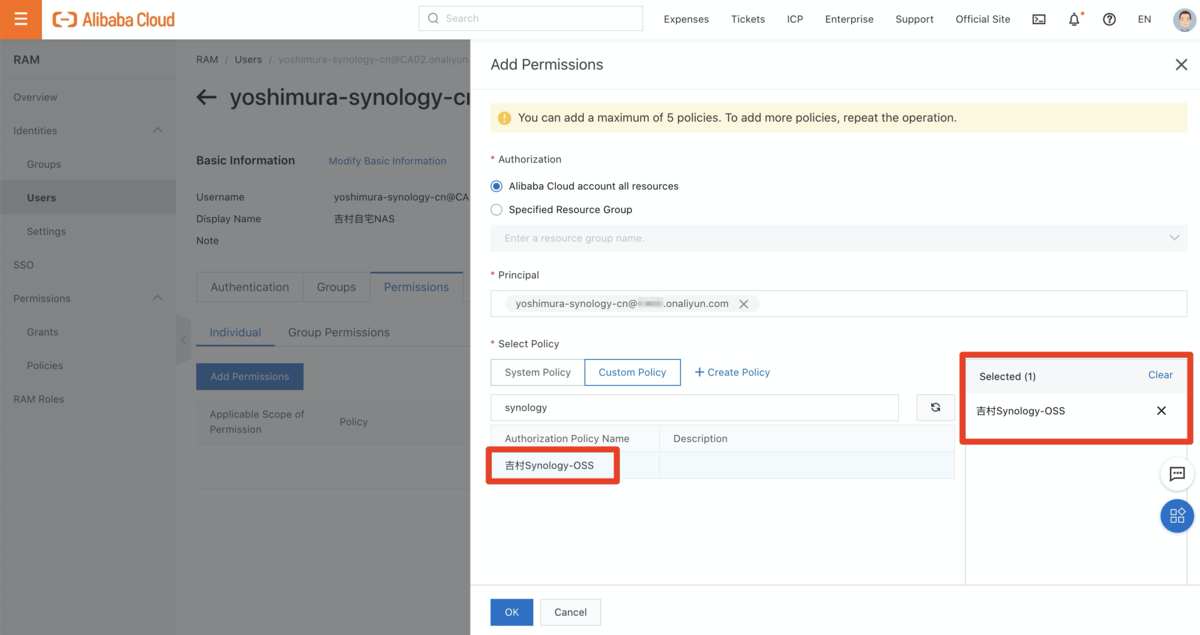Viewport: 1200px width, 635px height.
Task: Switch to System Policy tab
Action: pyautogui.click(x=537, y=372)
